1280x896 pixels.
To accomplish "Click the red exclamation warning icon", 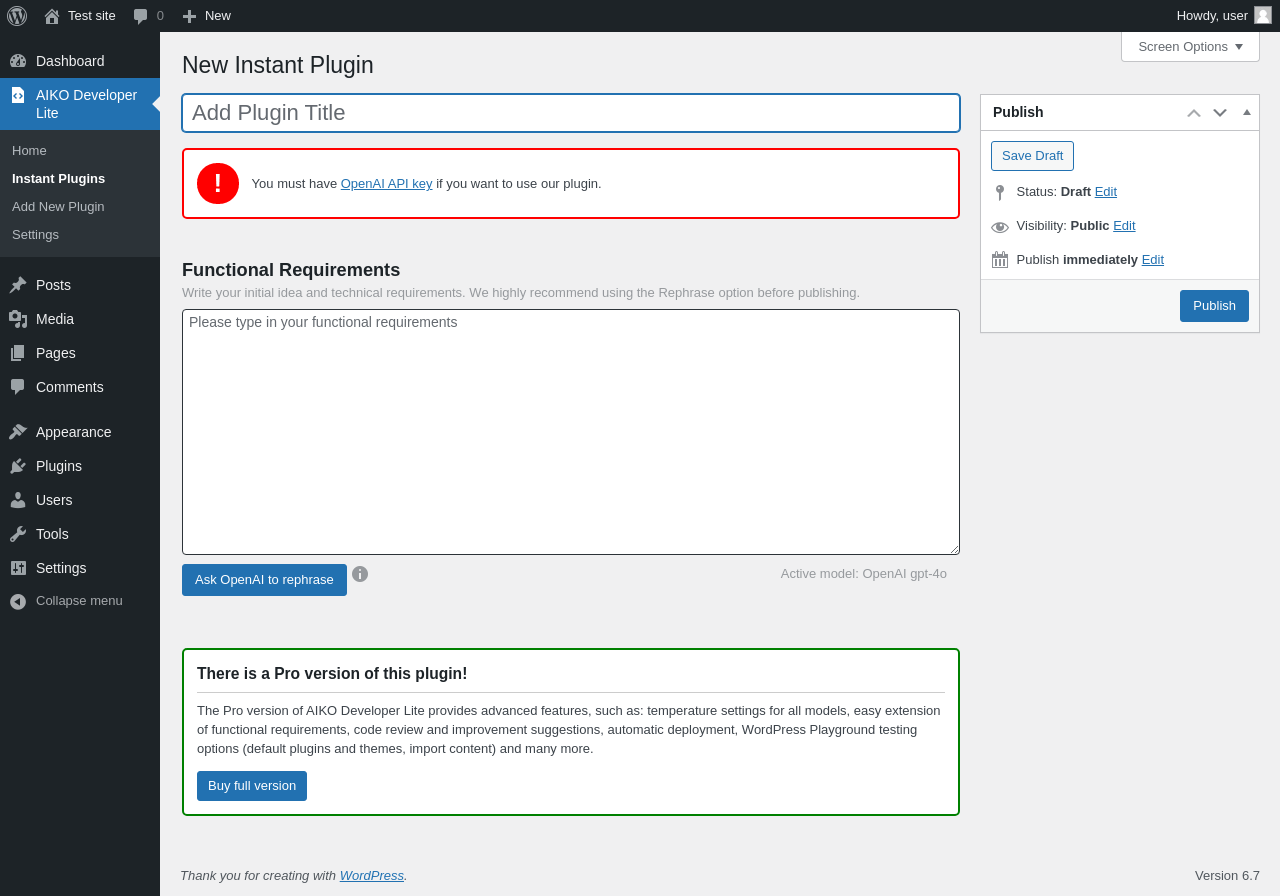I will (218, 184).
